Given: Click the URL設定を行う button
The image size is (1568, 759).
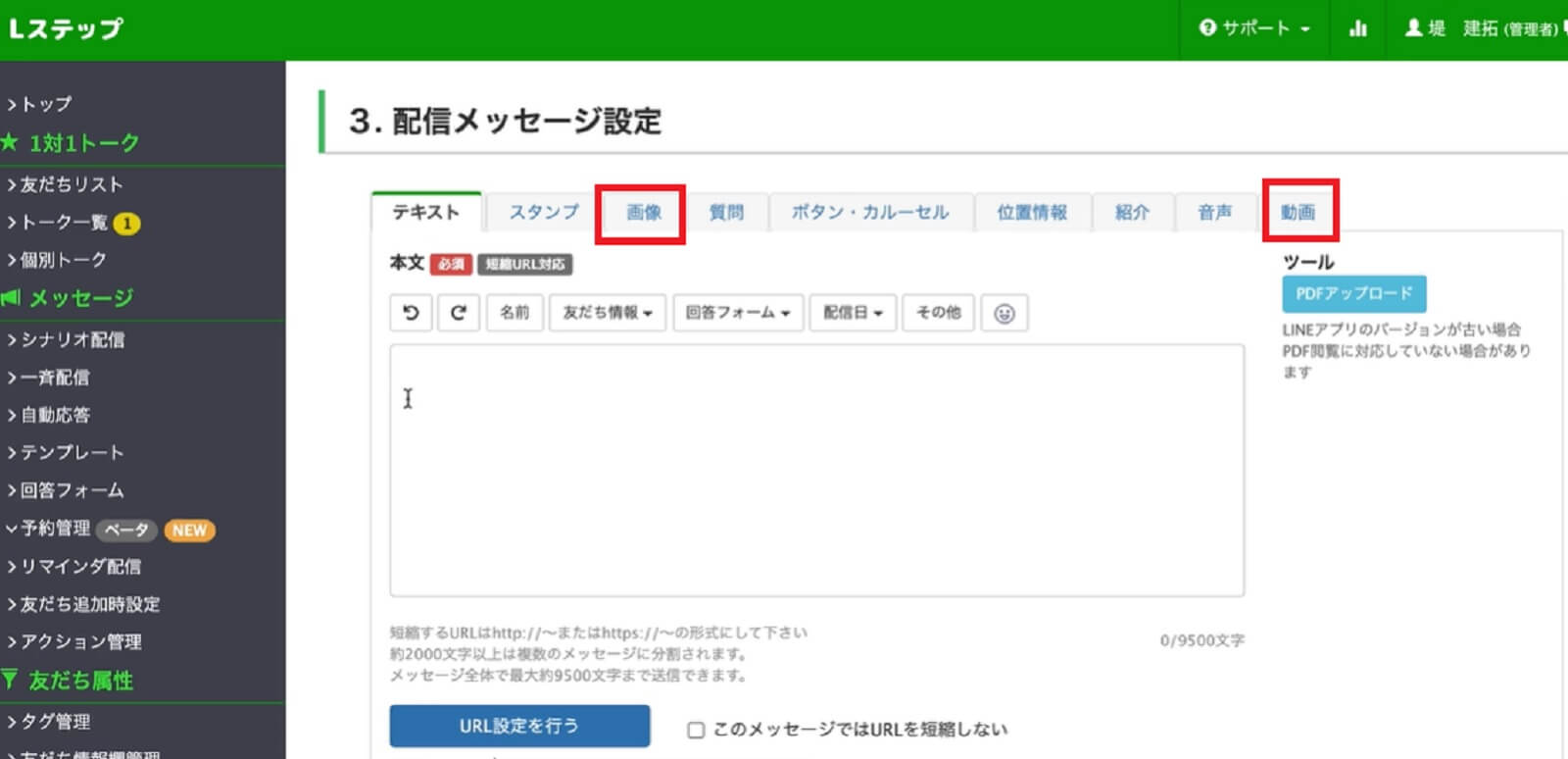Looking at the screenshot, I should coord(519,726).
